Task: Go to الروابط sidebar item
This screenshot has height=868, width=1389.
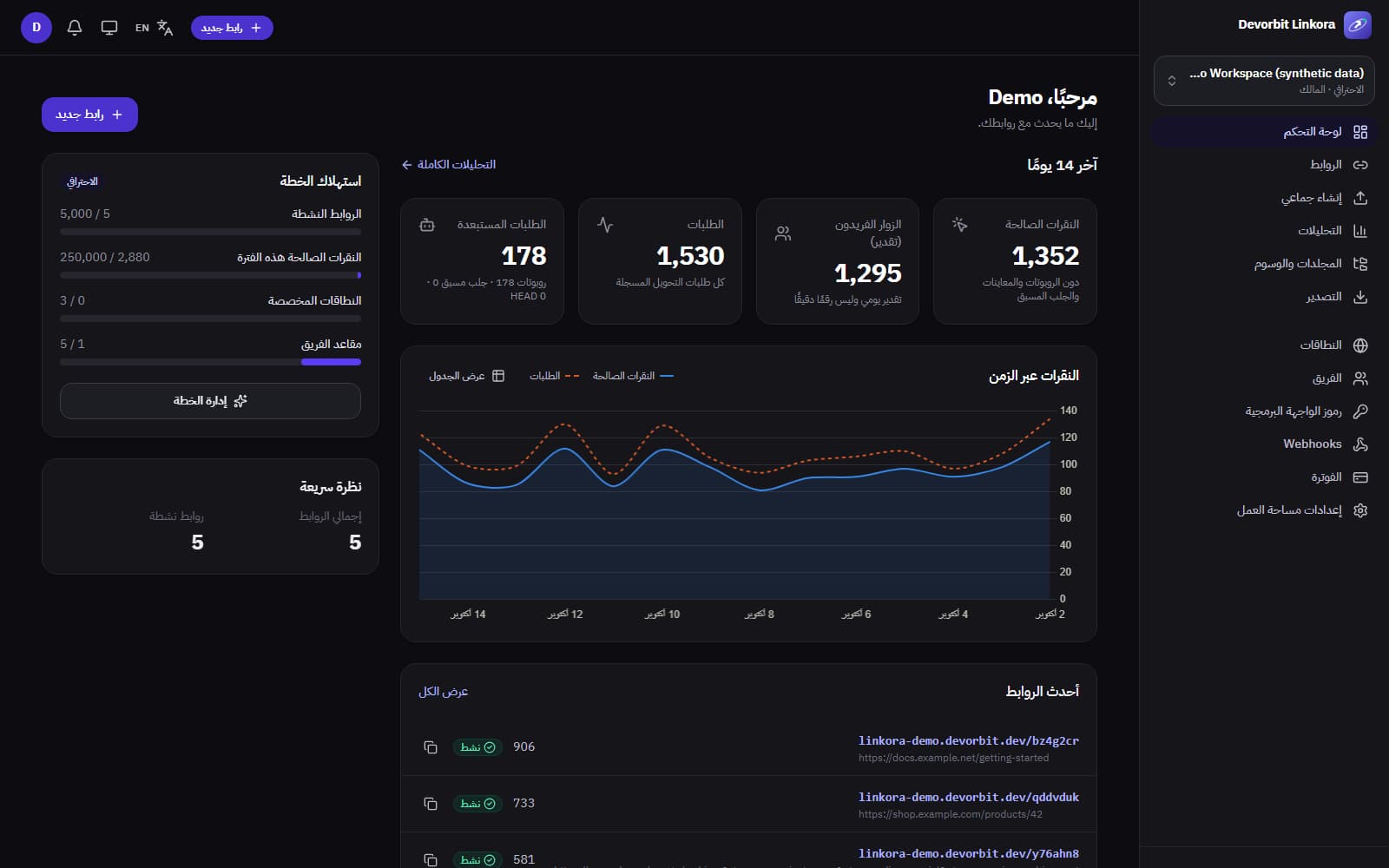Action: point(1264,165)
